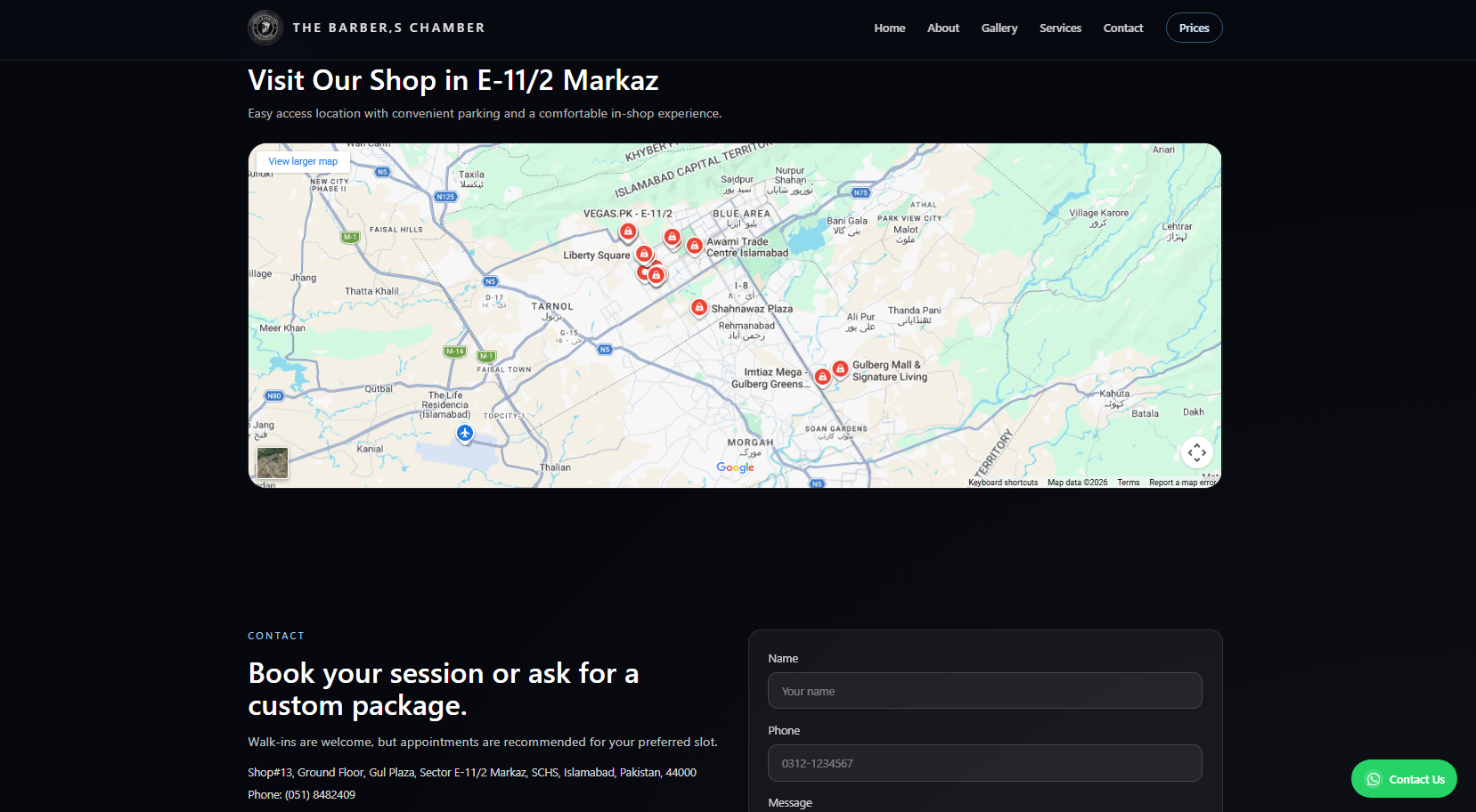Open View larger map link
The width and height of the screenshot is (1476, 812).
303,162
